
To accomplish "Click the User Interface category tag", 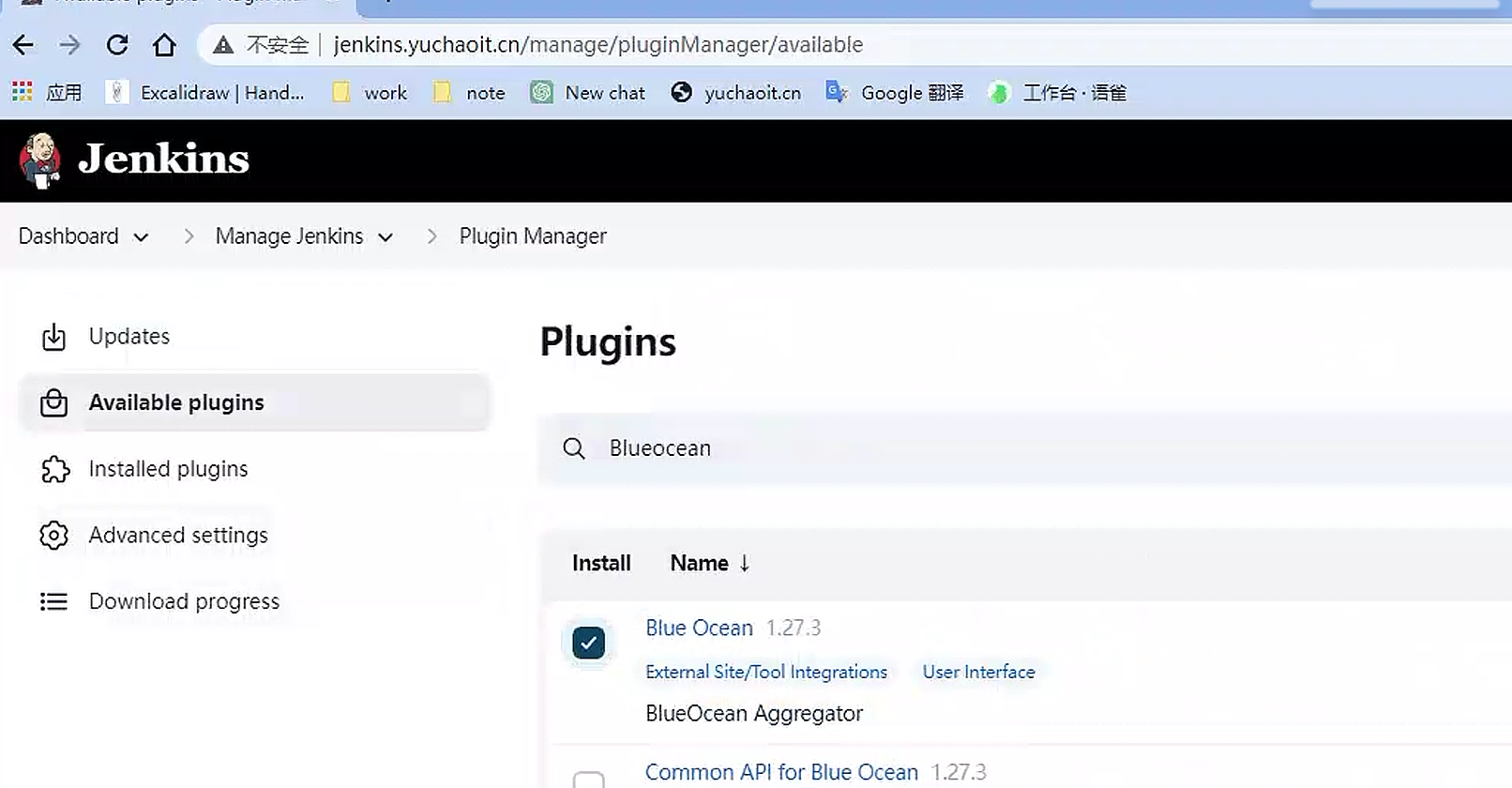I will (978, 672).
